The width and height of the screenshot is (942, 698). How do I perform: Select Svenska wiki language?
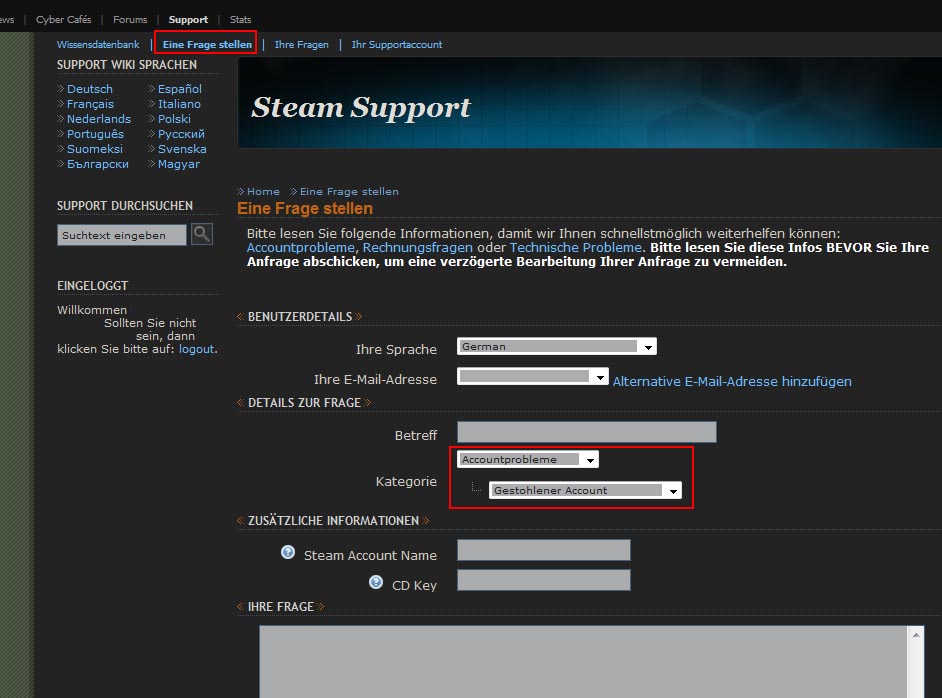click(x=182, y=149)
